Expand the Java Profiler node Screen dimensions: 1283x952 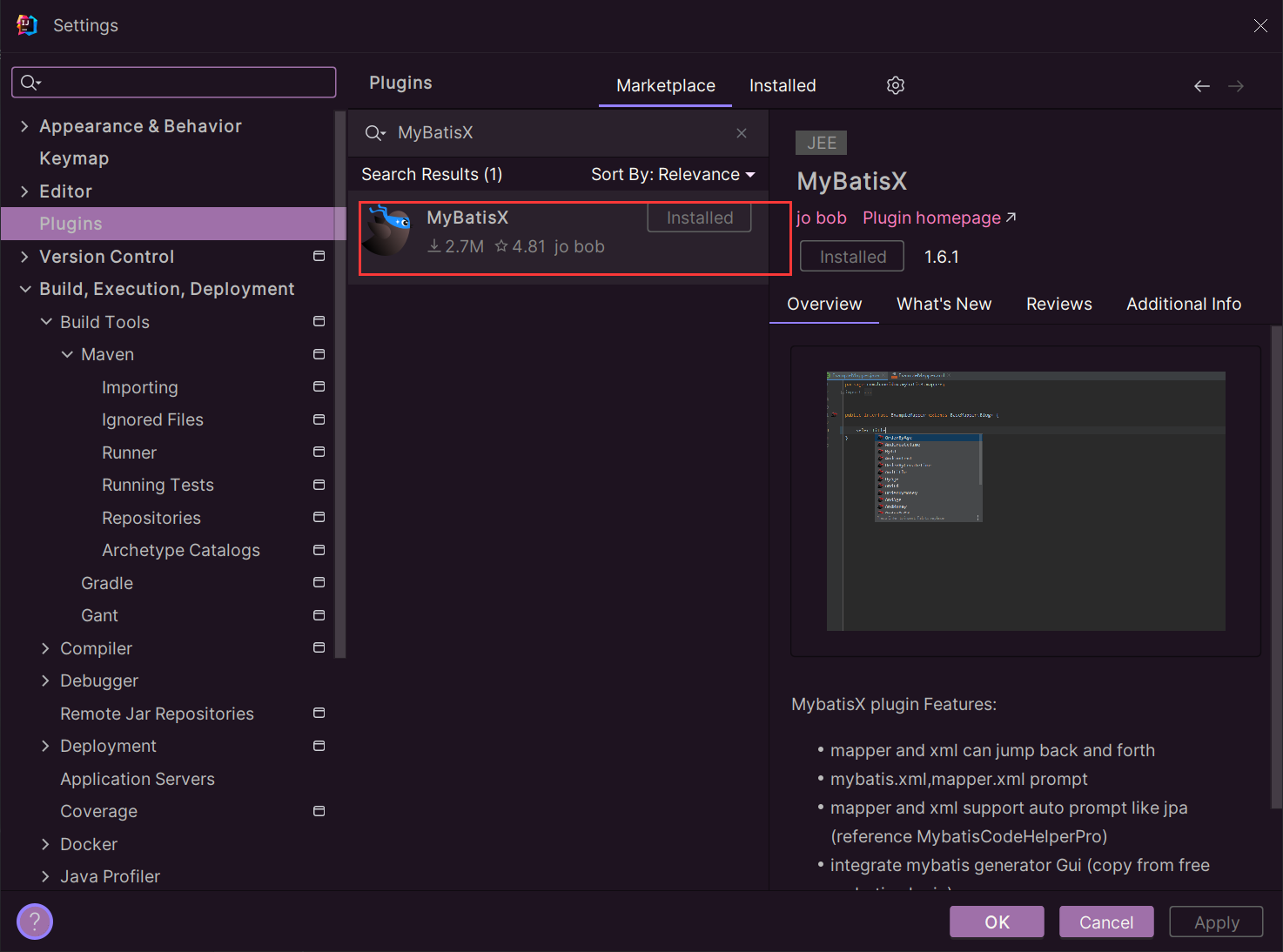tap(46, 876)
